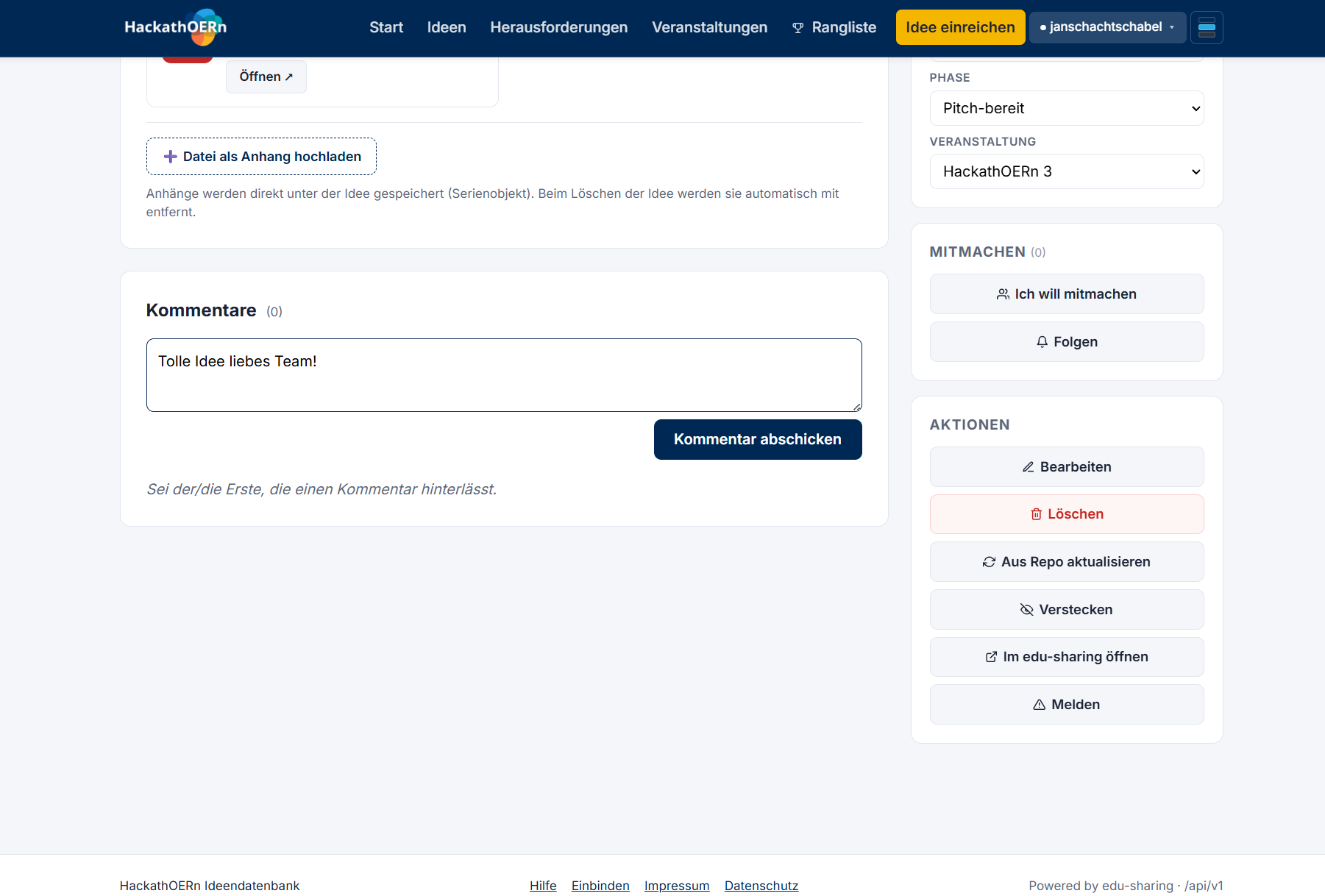This screenshot has height=896, width=1325.
Task: Report the idea with Melden
Action: pyautogui.click(x=1067, y=705)
